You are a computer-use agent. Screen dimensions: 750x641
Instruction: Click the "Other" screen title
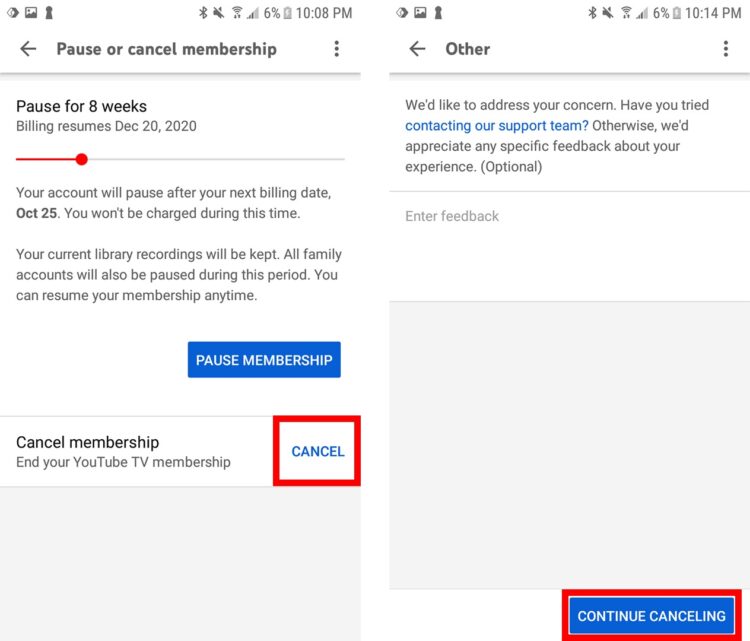pyautogui.click(x=468, y=49)
